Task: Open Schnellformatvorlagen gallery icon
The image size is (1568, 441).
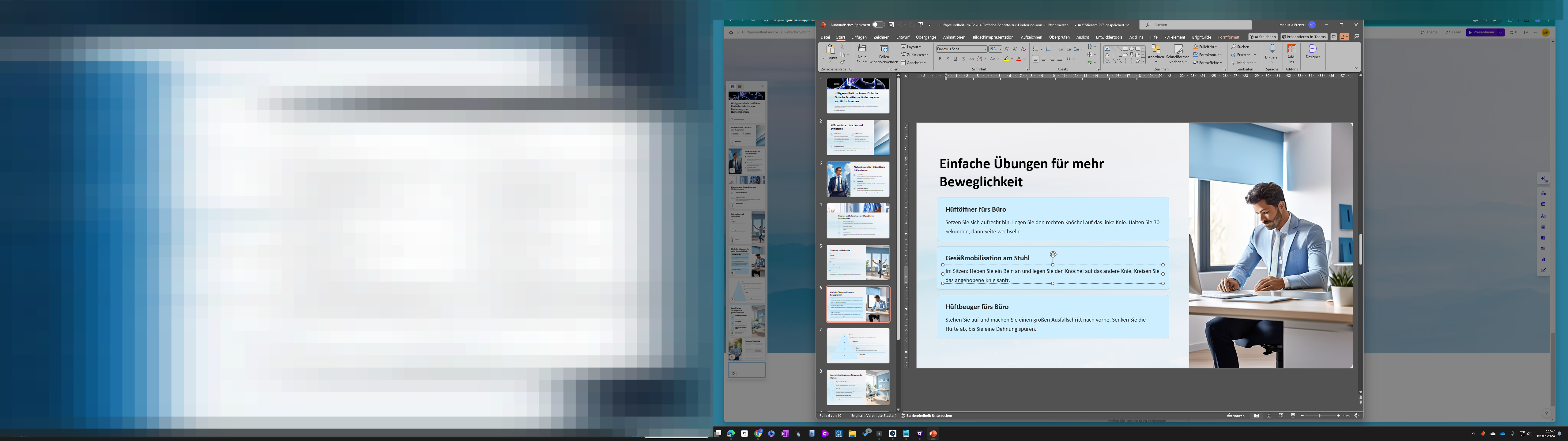Action: pyautogui.click(x=1178, y=49)
